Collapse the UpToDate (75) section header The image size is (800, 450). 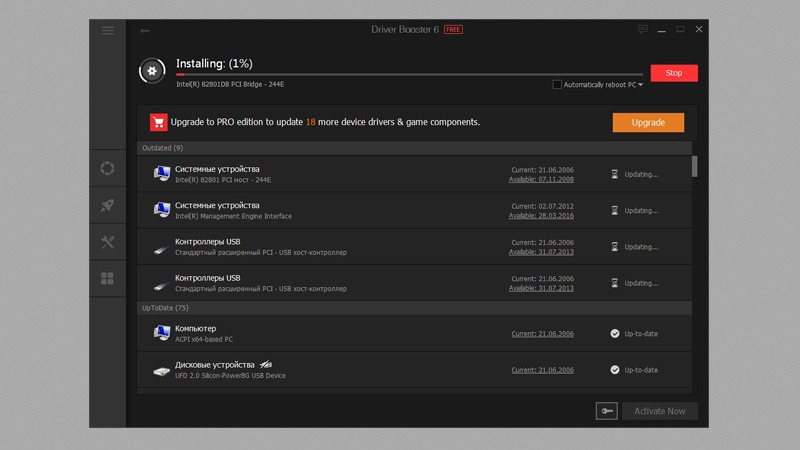(x=414, y=308)
